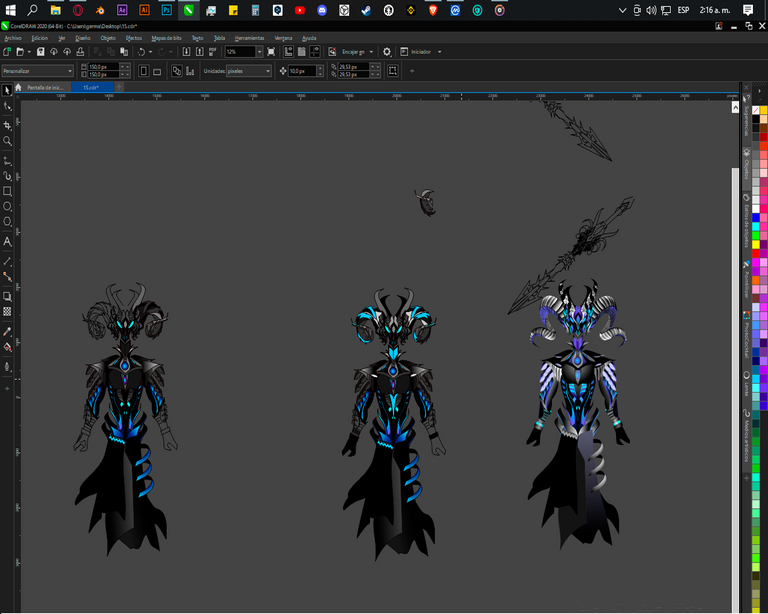Open Photoshop from Windows taskbar
The width and height of the screenshot is (768, 614).
pyautogui.click(x=167, y=10)
